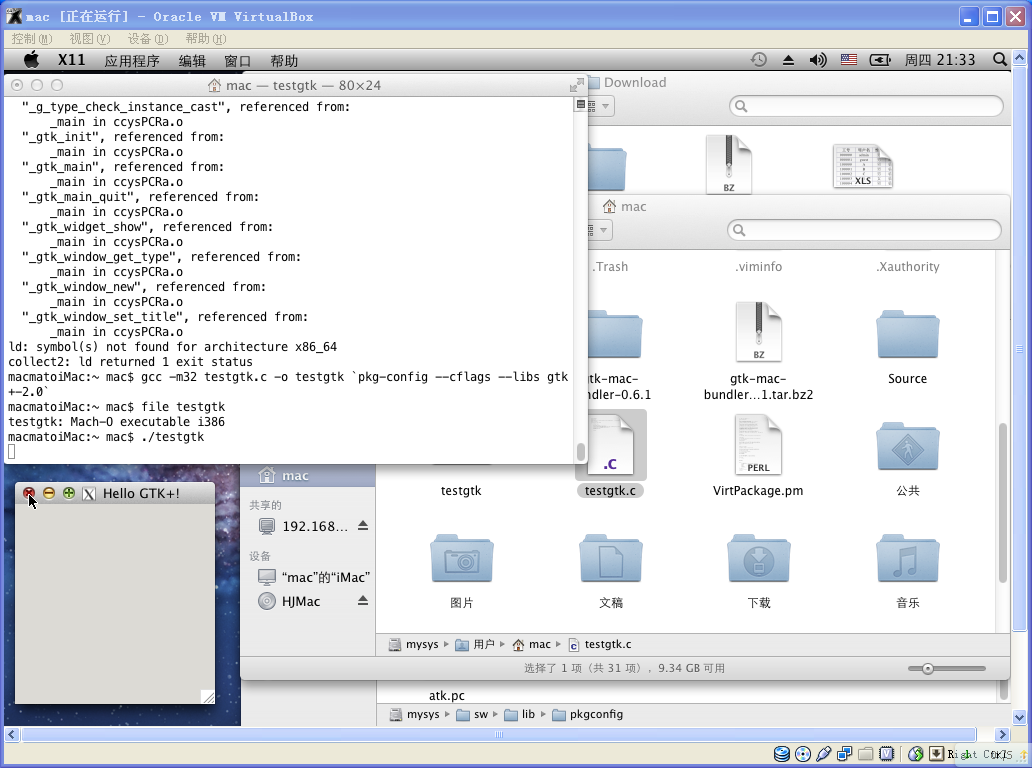Open the 应用程序 menu in X11
This screenshot has height=768, width=1032.
point(132,60)
